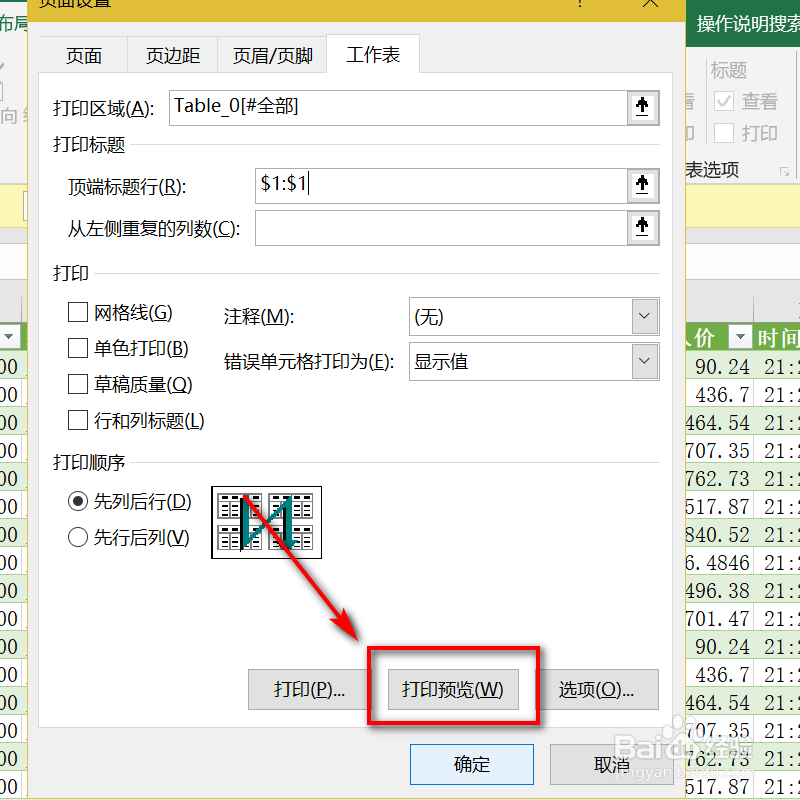Enable the 网格线 checkbox
Viewport: 800px width, 800px height.
[77, 311]
